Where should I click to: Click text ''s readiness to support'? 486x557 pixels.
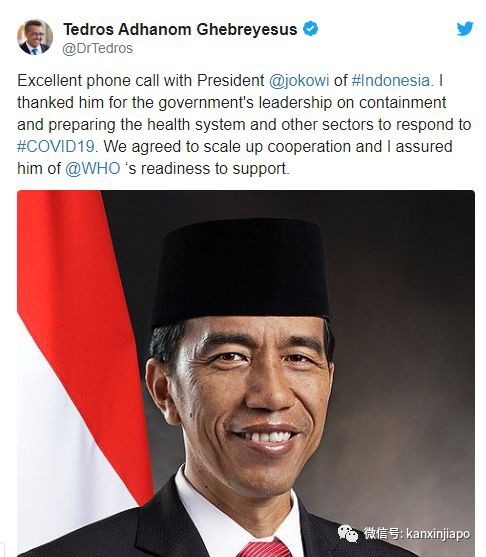pos(206,168)
